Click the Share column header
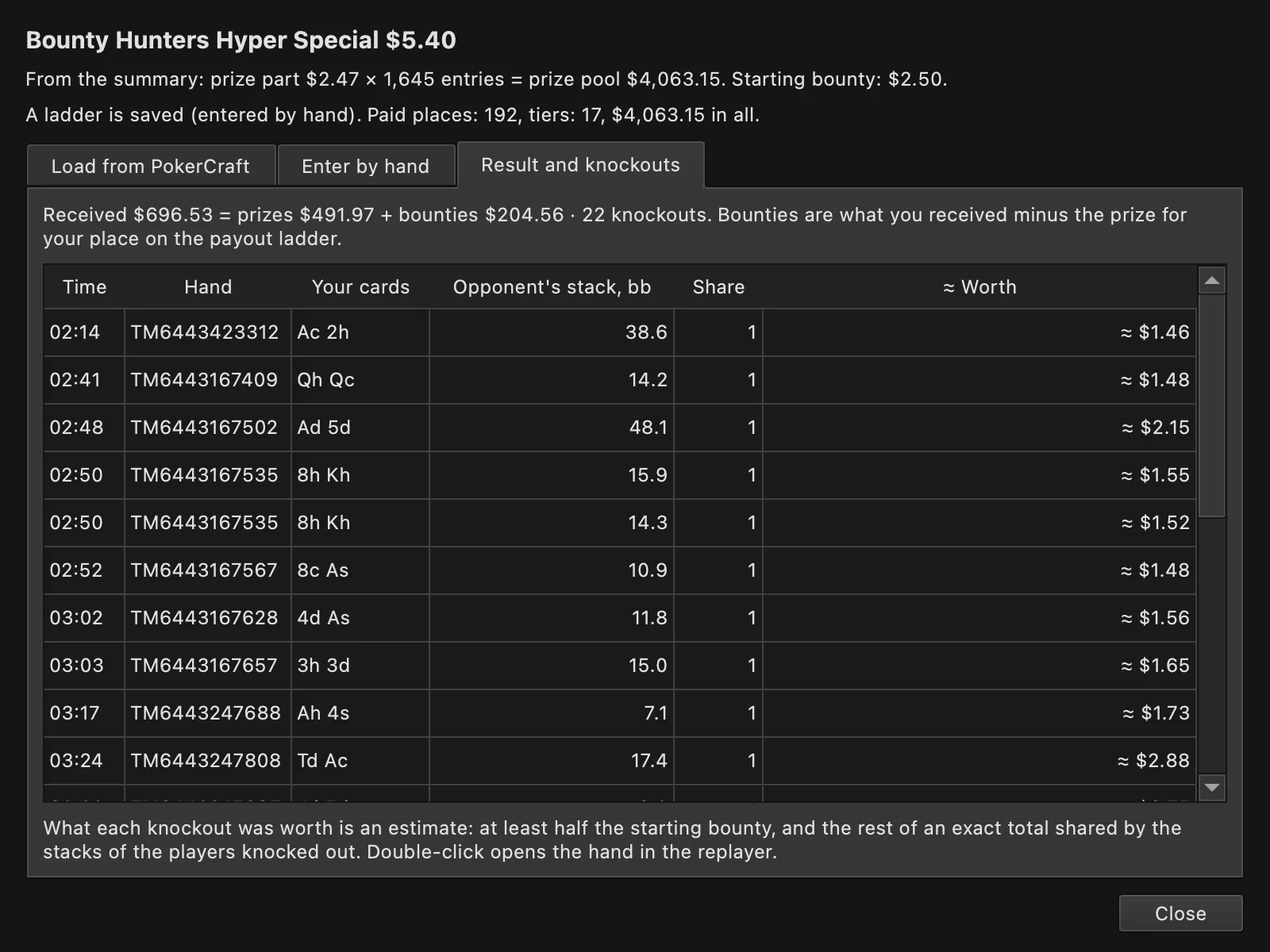The image size is (1270, 952). 718,287
